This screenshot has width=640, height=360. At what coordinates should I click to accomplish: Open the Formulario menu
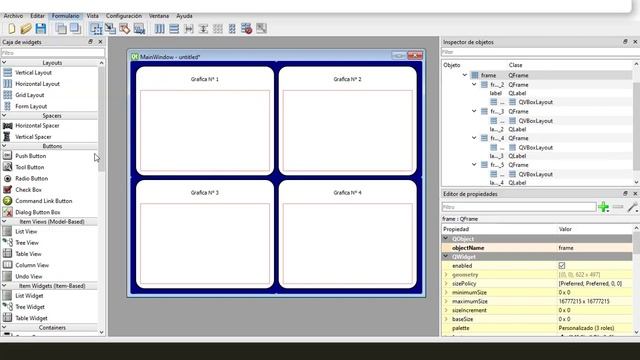pyautogui.click(x=65, y=16)
